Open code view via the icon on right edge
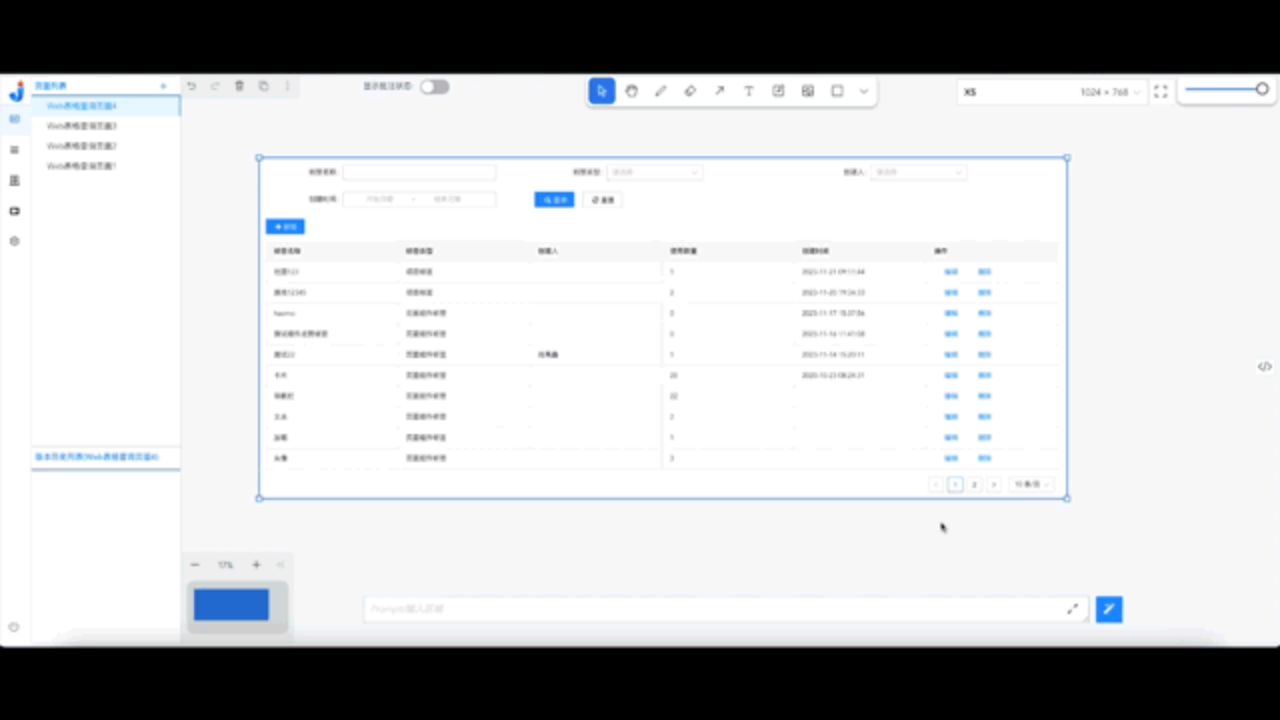Screen dimensions: 1280x720 click(1264, 366)
